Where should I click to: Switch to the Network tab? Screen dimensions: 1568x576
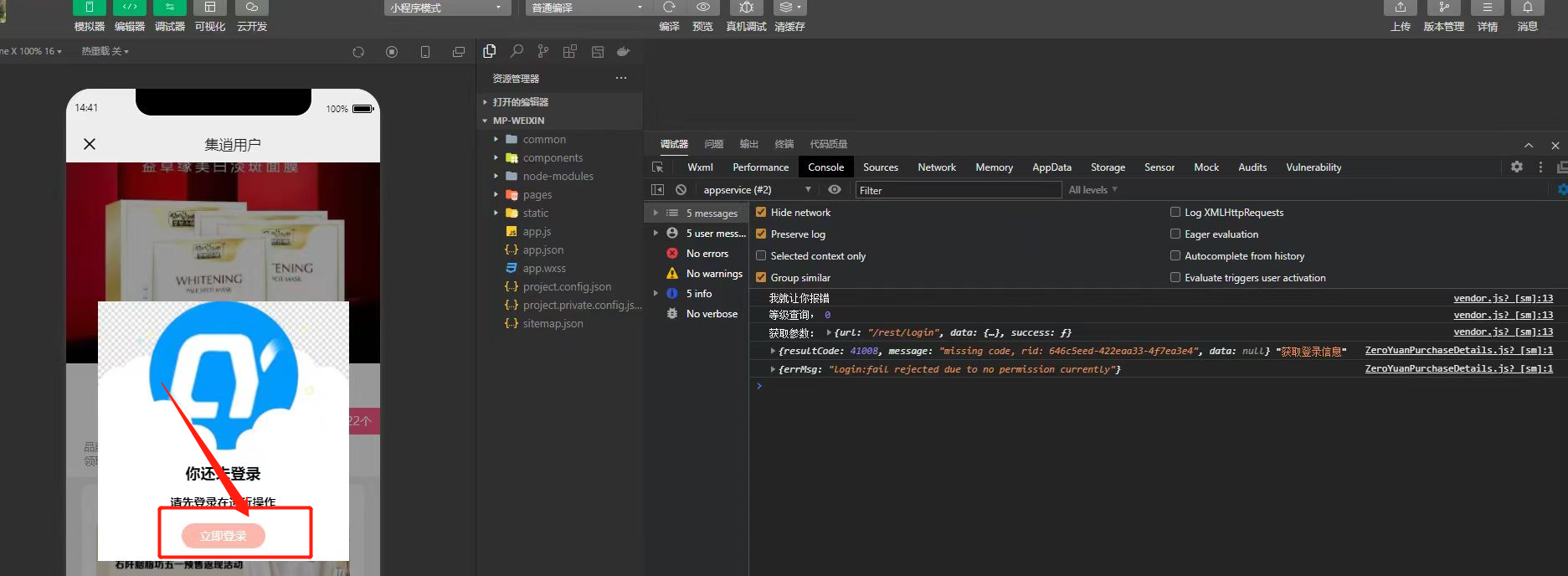pyautogui.click(x=936, y=167)
